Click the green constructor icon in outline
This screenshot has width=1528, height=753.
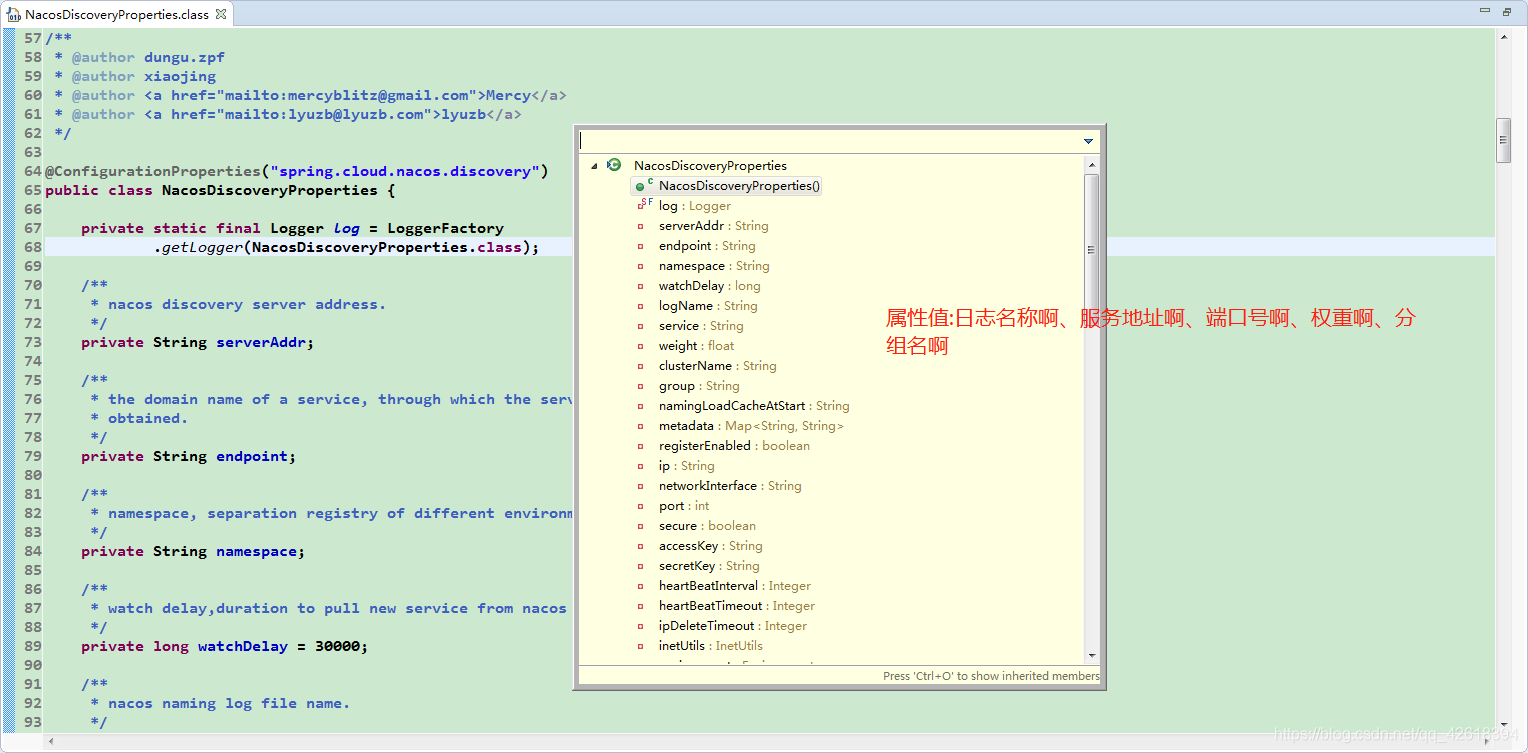point(640,186)
